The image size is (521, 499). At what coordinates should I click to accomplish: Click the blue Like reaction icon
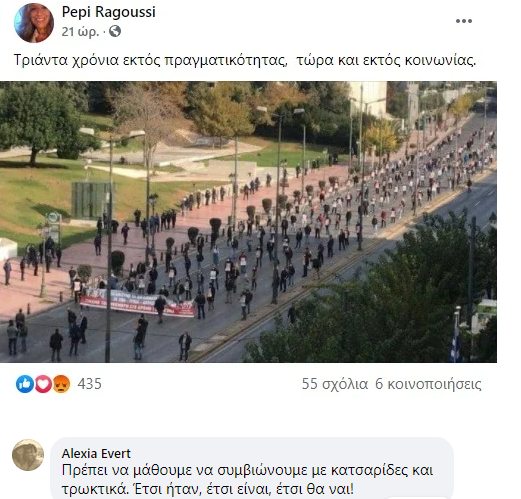[25, 384]
